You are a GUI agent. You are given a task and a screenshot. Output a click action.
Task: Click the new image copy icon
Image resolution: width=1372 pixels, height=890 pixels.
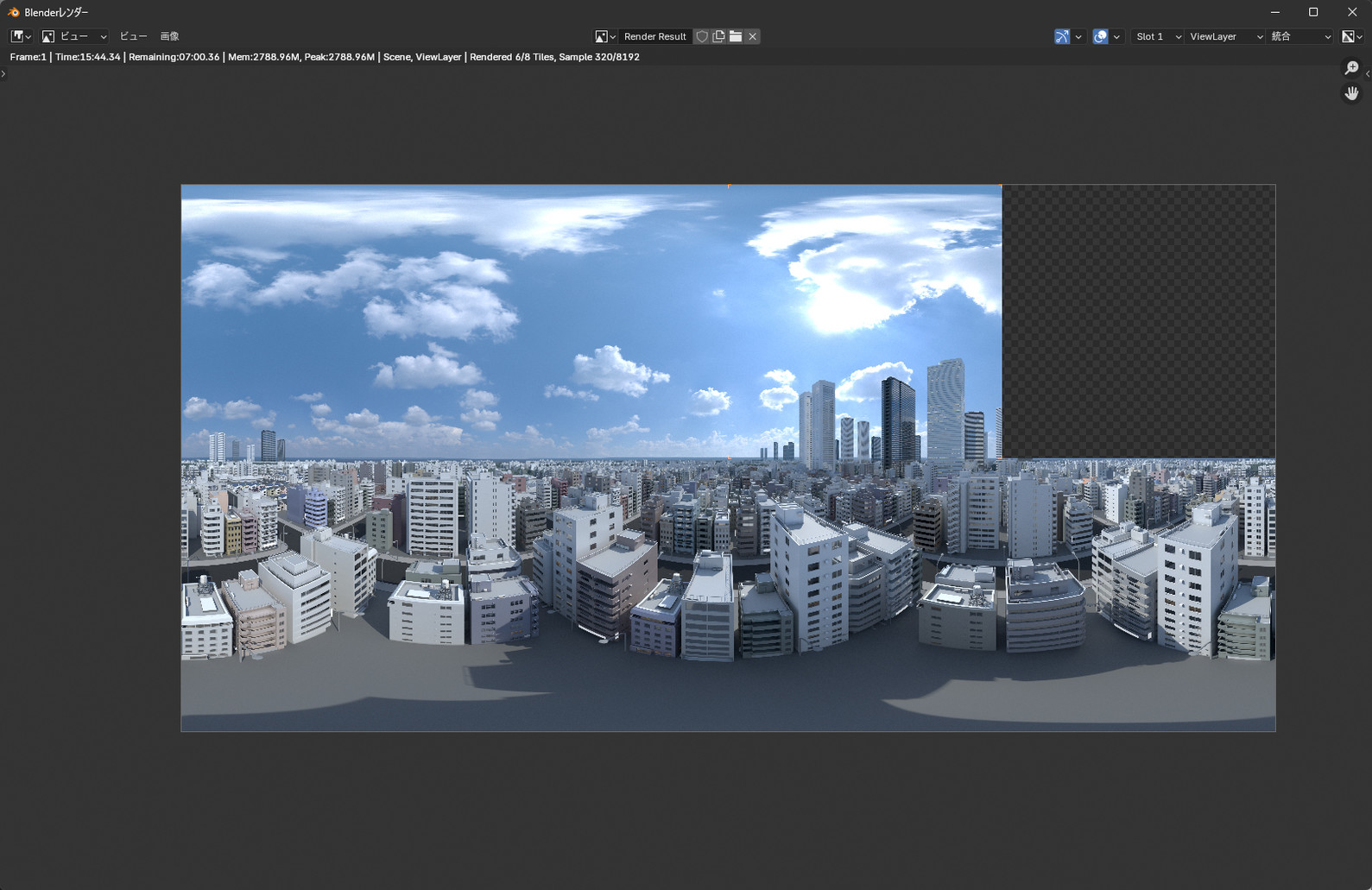point(718,36)
